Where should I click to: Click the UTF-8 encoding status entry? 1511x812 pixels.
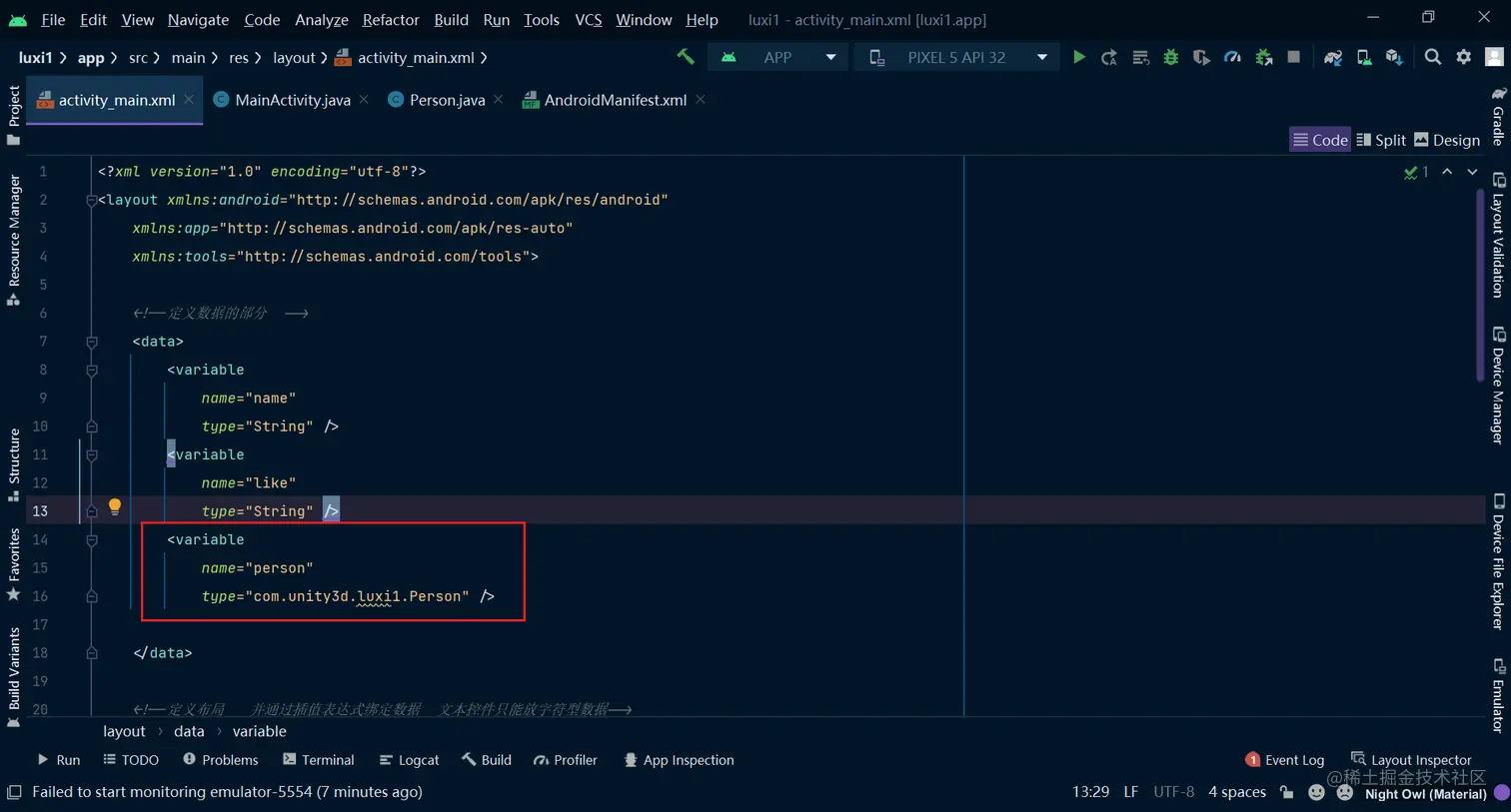[x=1173, y=792]
